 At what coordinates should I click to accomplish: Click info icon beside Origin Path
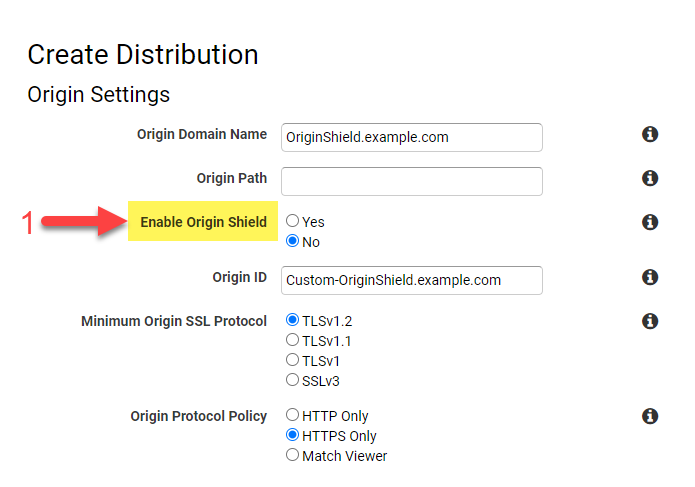[x=650, y=178]
